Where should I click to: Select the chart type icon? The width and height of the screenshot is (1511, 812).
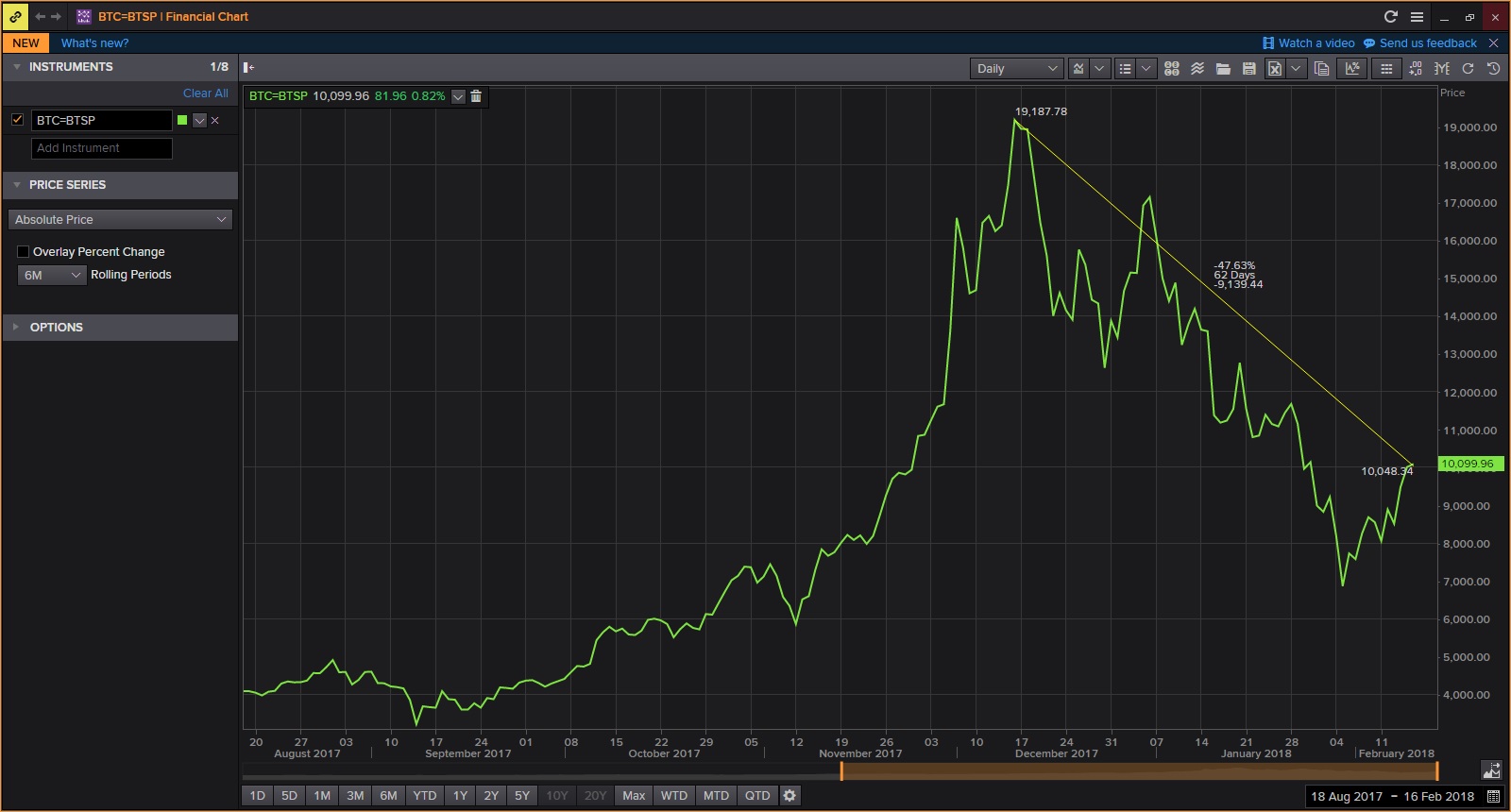pyautogui.click(x=1078, y=68)
